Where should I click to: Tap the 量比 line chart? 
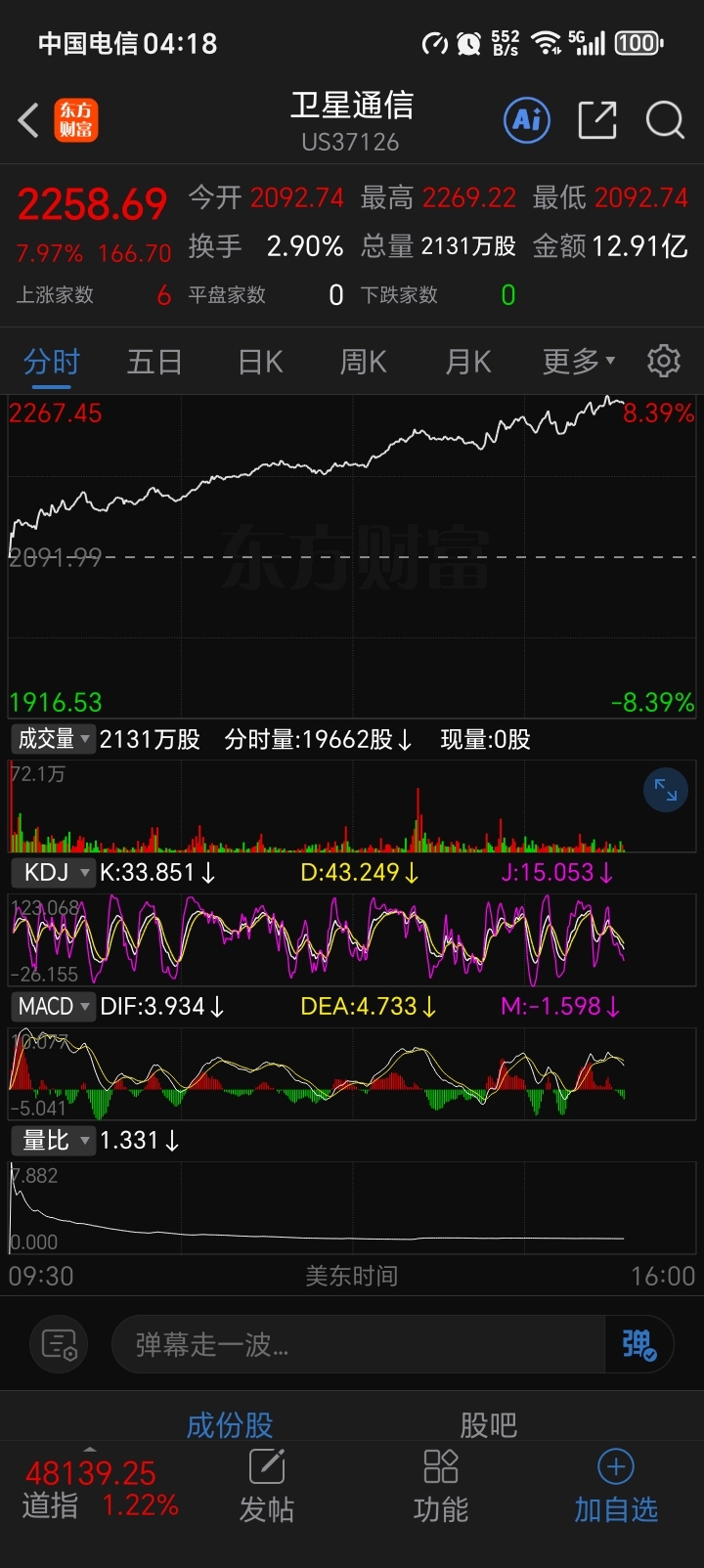(x=352, y=1208)
